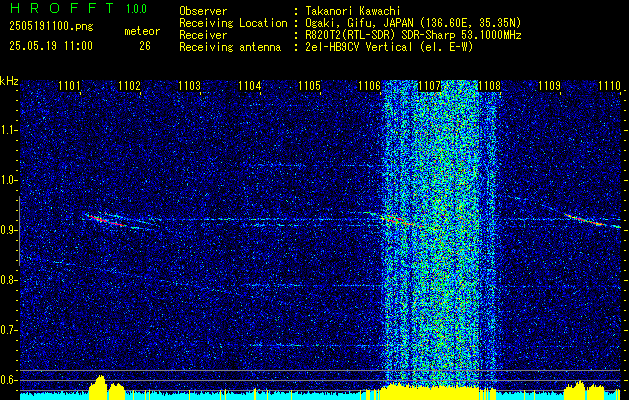Click the filename 2505191100.png
This screenshot has height=400, width=629.
coord(51,27)
